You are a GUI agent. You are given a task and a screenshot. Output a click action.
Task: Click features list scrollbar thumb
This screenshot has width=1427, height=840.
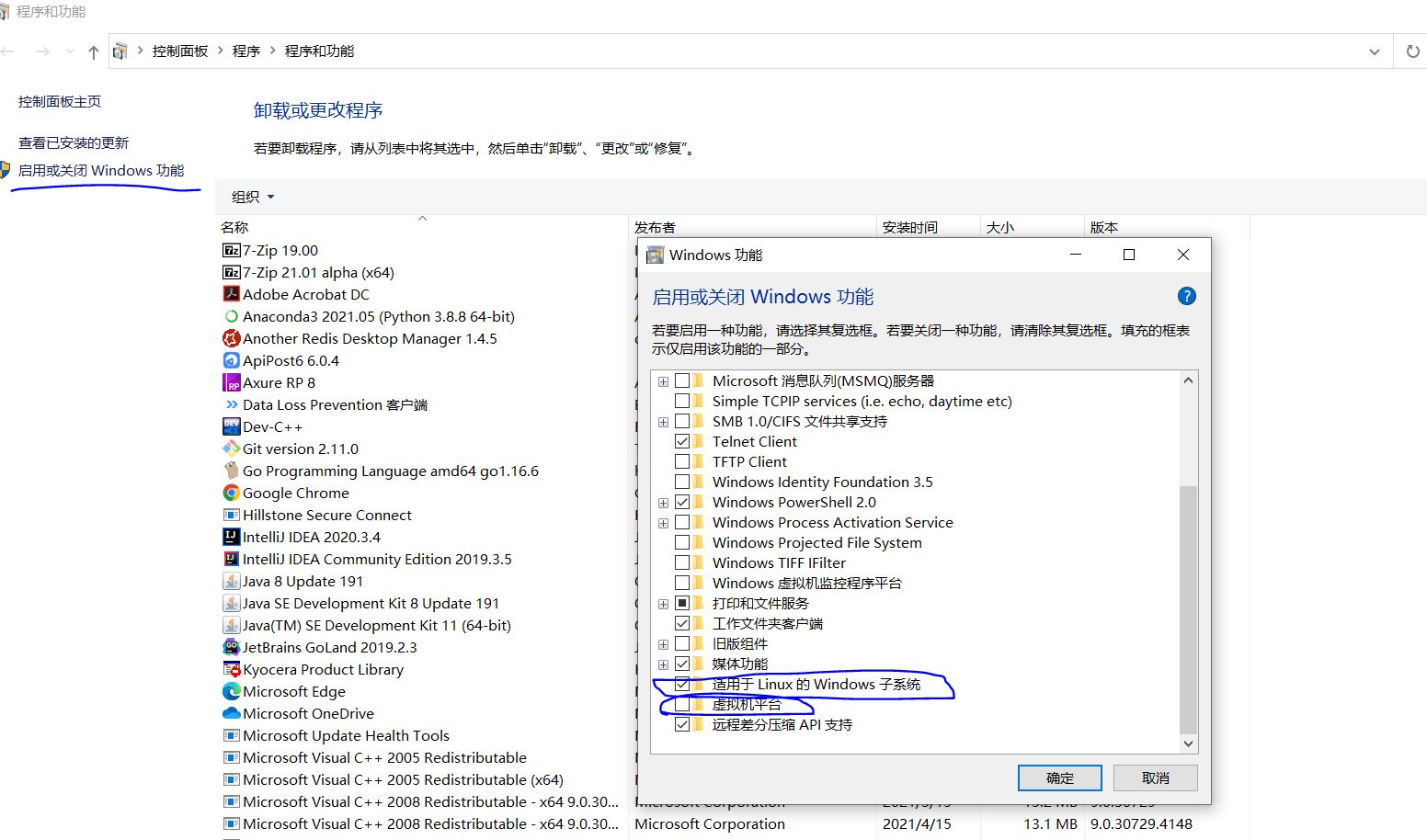[1188, 608]
